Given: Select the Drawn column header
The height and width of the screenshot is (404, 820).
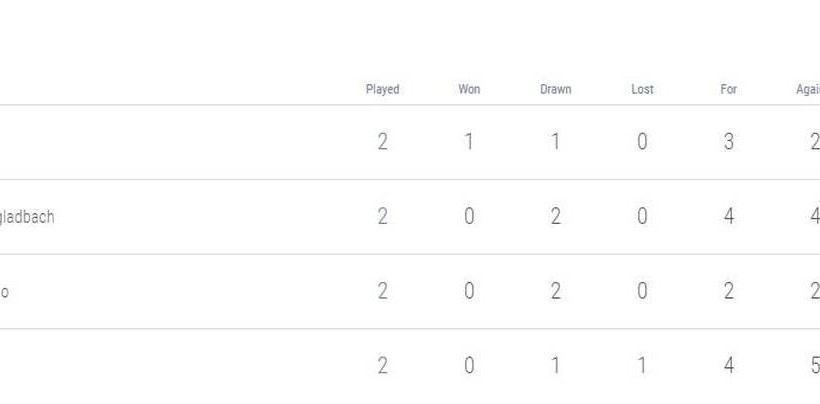Looking at the screenshot, I should pyautogui.click(x=555, y=89).
